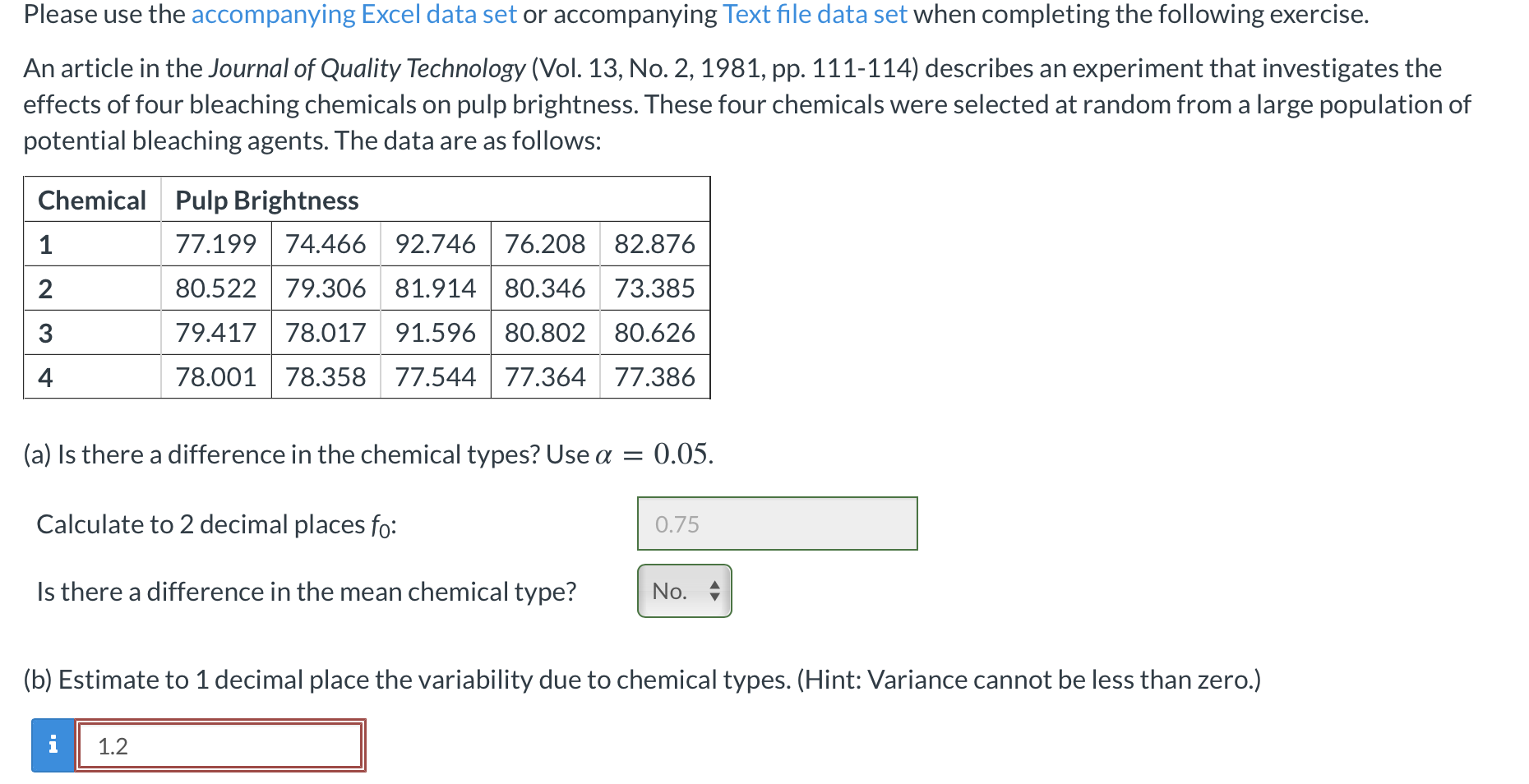Click the Journal of Quality Technology title text
Image resolution: width=1529 pixels, height=784 pixels.
[x=367, y=68]
